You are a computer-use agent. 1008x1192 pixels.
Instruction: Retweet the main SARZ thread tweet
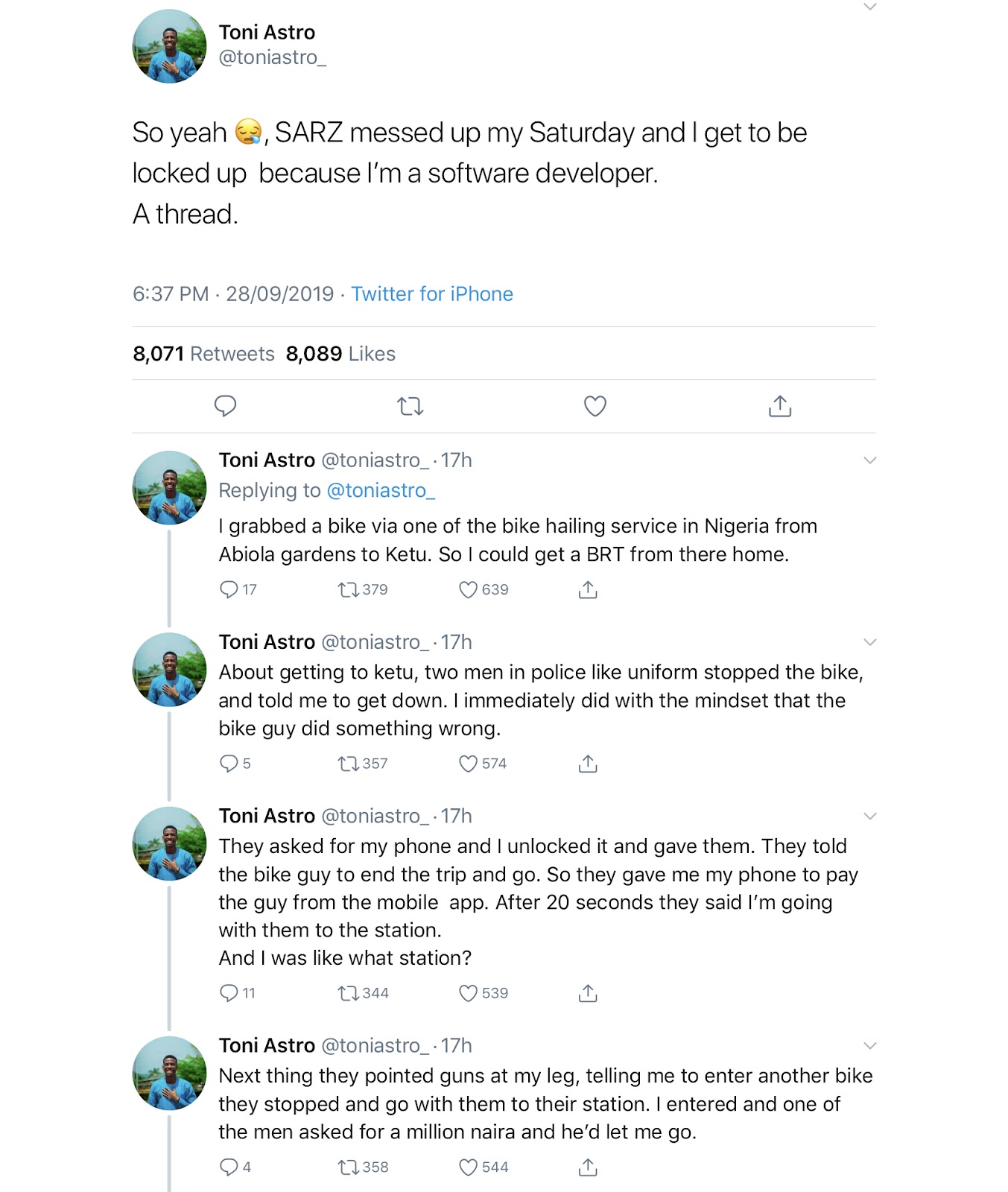[x=410, y=406]
